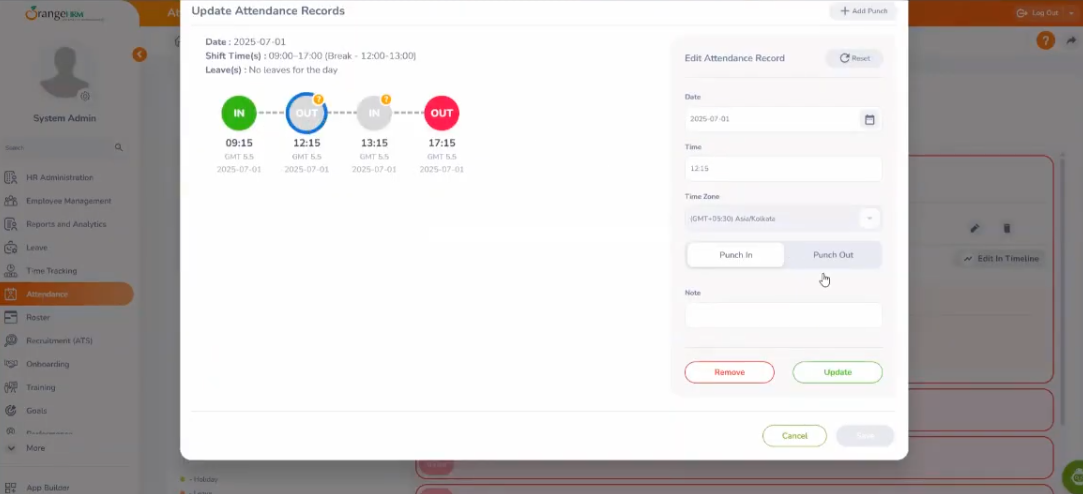The height and width of the screenshot is (494, 1083).
Task: Collapse the sidebar with orange arrow icon
Action: (139, 54)
